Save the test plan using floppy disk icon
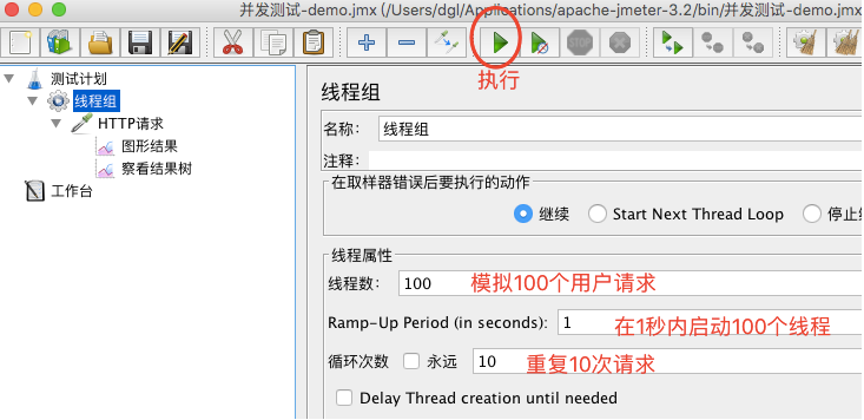Image resolution: width=864 pixels, height=420 pixels. 140,42
